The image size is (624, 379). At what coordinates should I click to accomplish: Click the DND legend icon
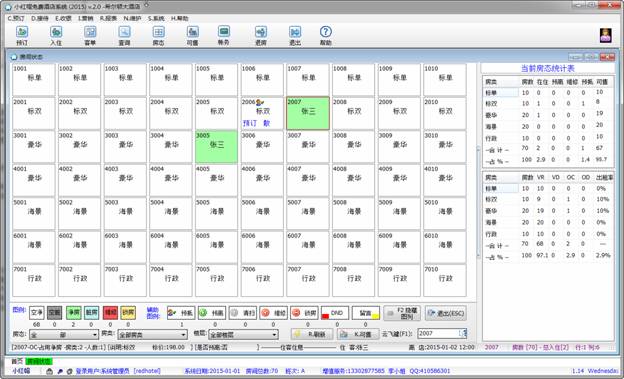tap(335, 313)
